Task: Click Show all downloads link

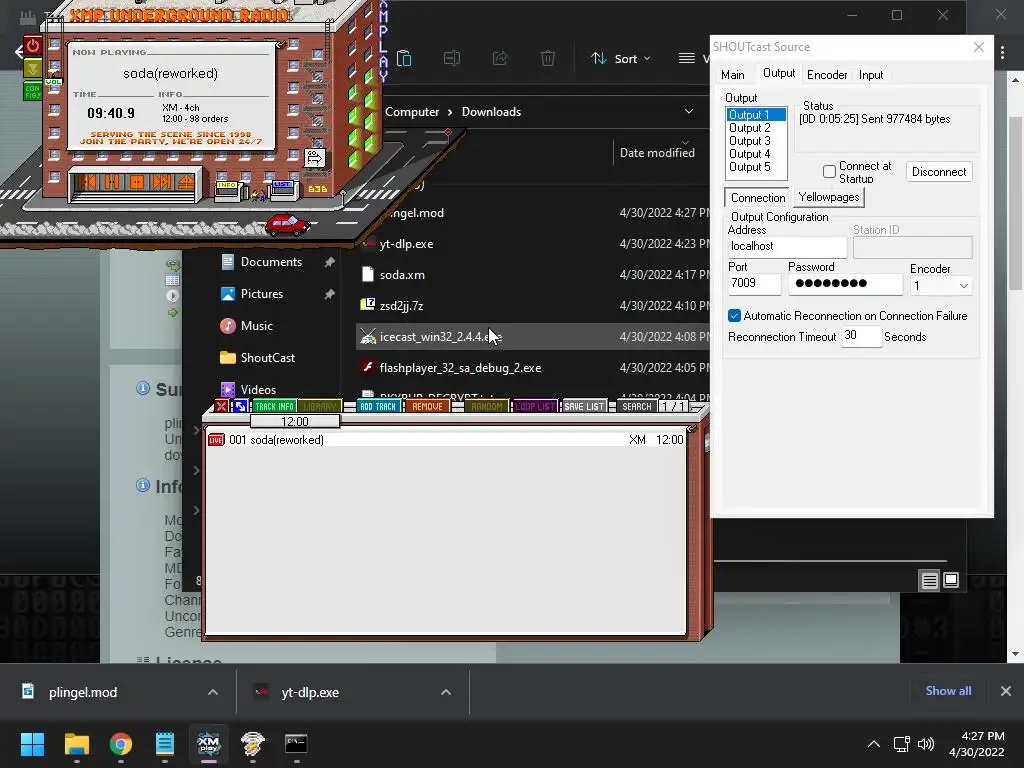Action: [948, 691]
